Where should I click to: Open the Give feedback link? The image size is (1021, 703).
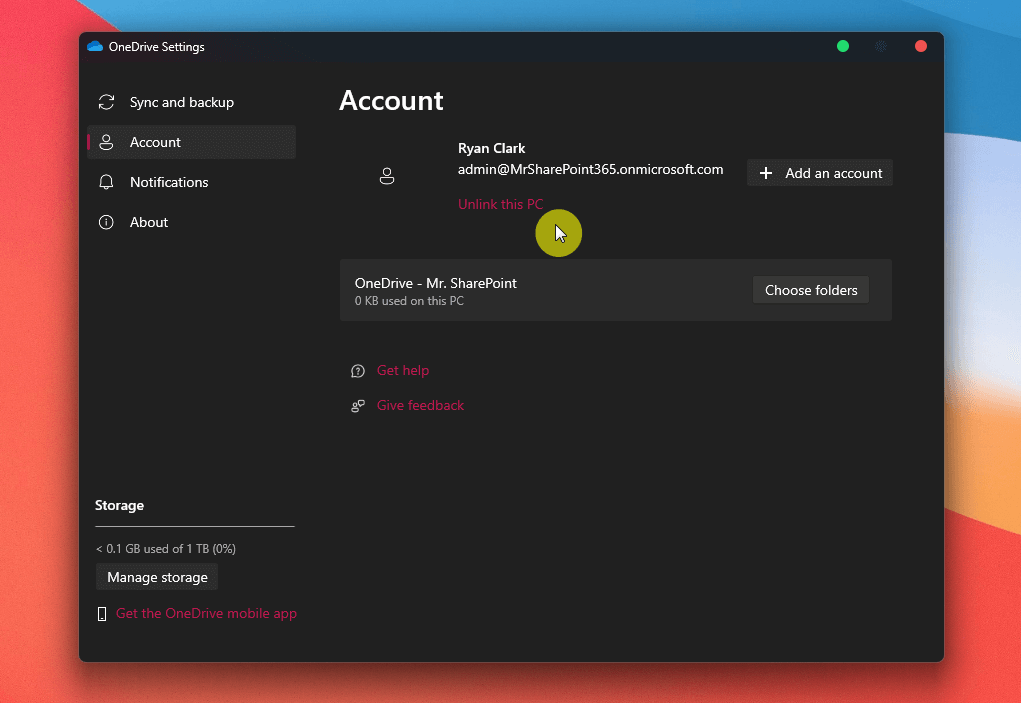(x=421, y=406)
